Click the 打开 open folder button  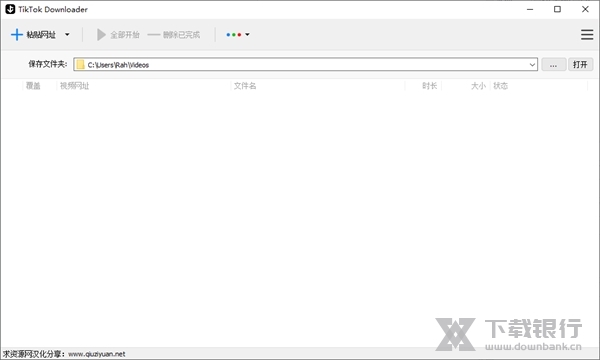(x=580, y=65)
